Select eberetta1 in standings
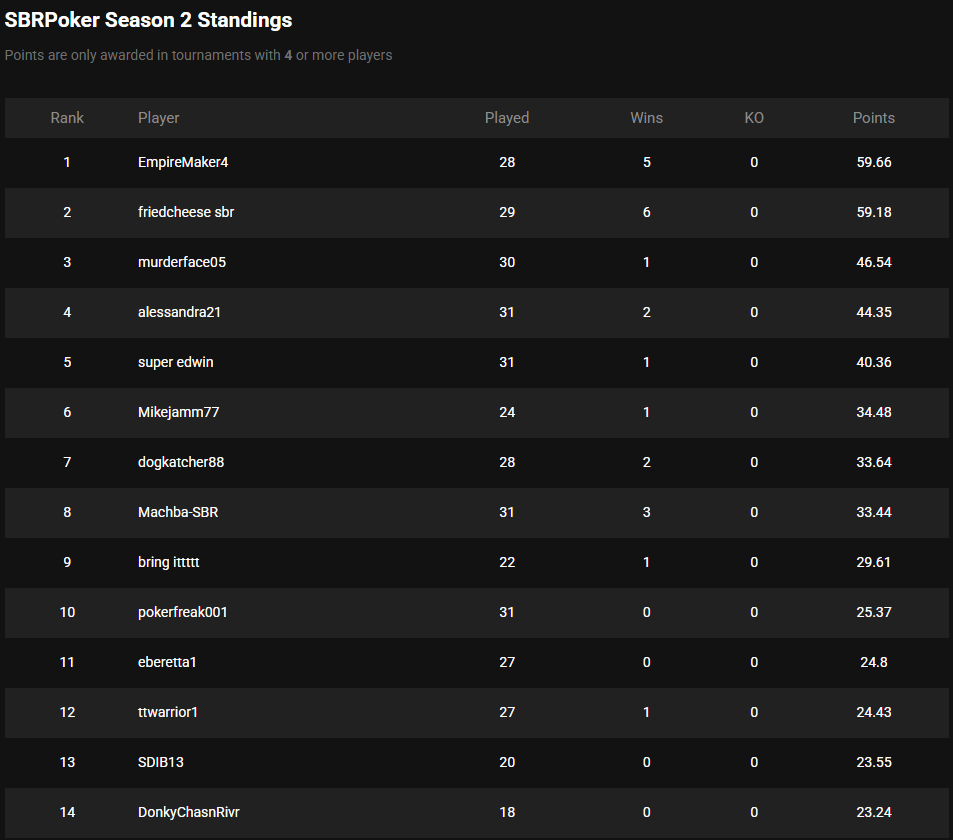This screenshot has width=953, height=840. (167, 662)
